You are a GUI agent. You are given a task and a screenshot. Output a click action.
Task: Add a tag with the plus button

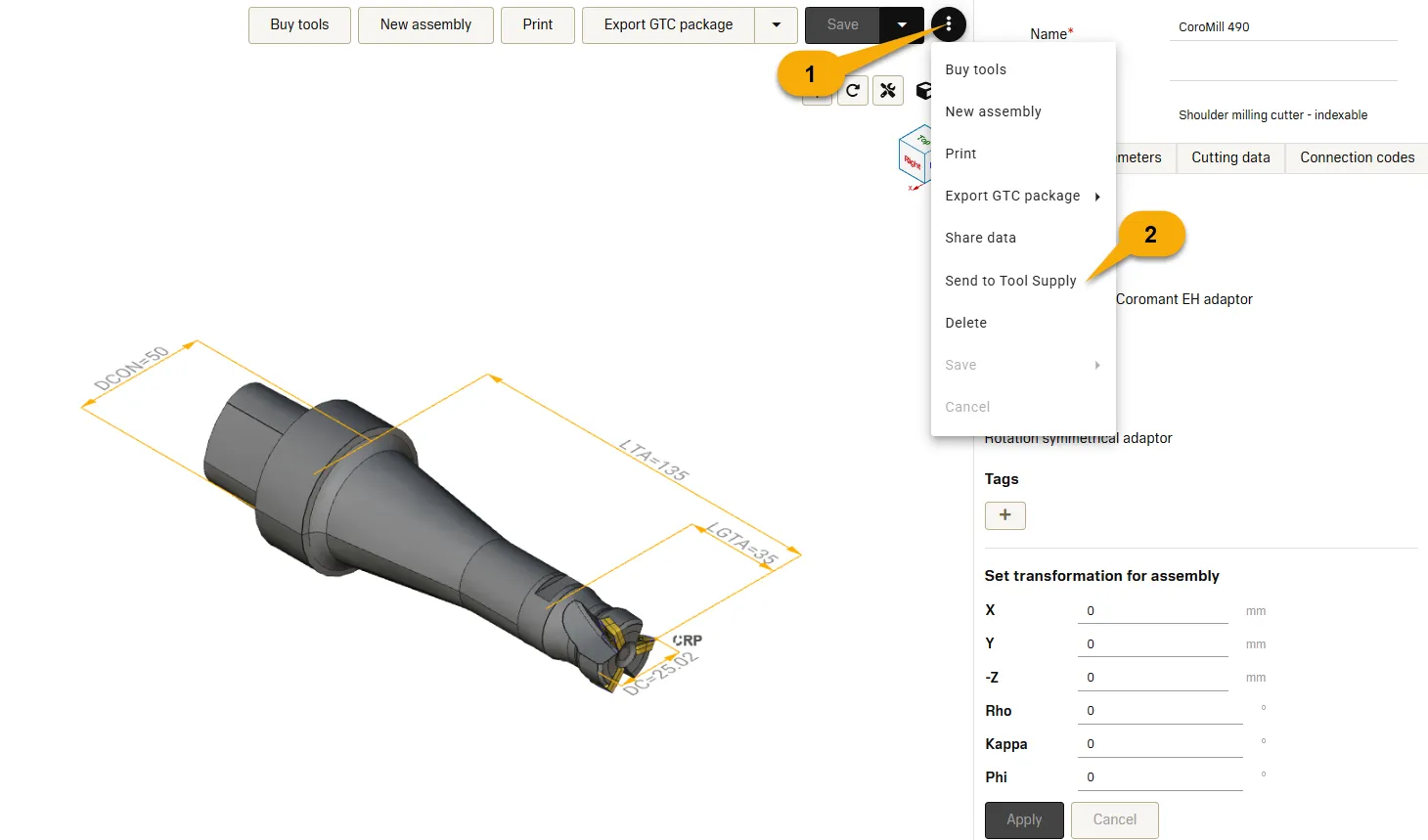pos(1004,515)
